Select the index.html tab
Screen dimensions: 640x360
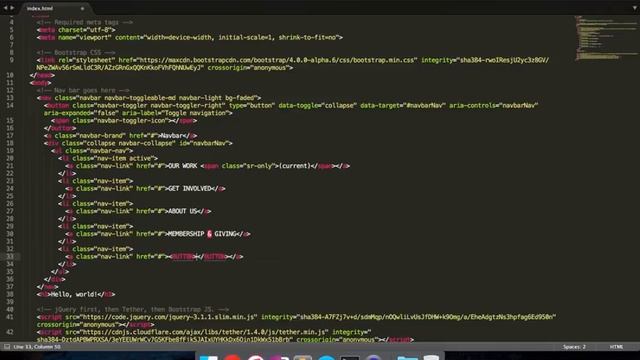40,8
